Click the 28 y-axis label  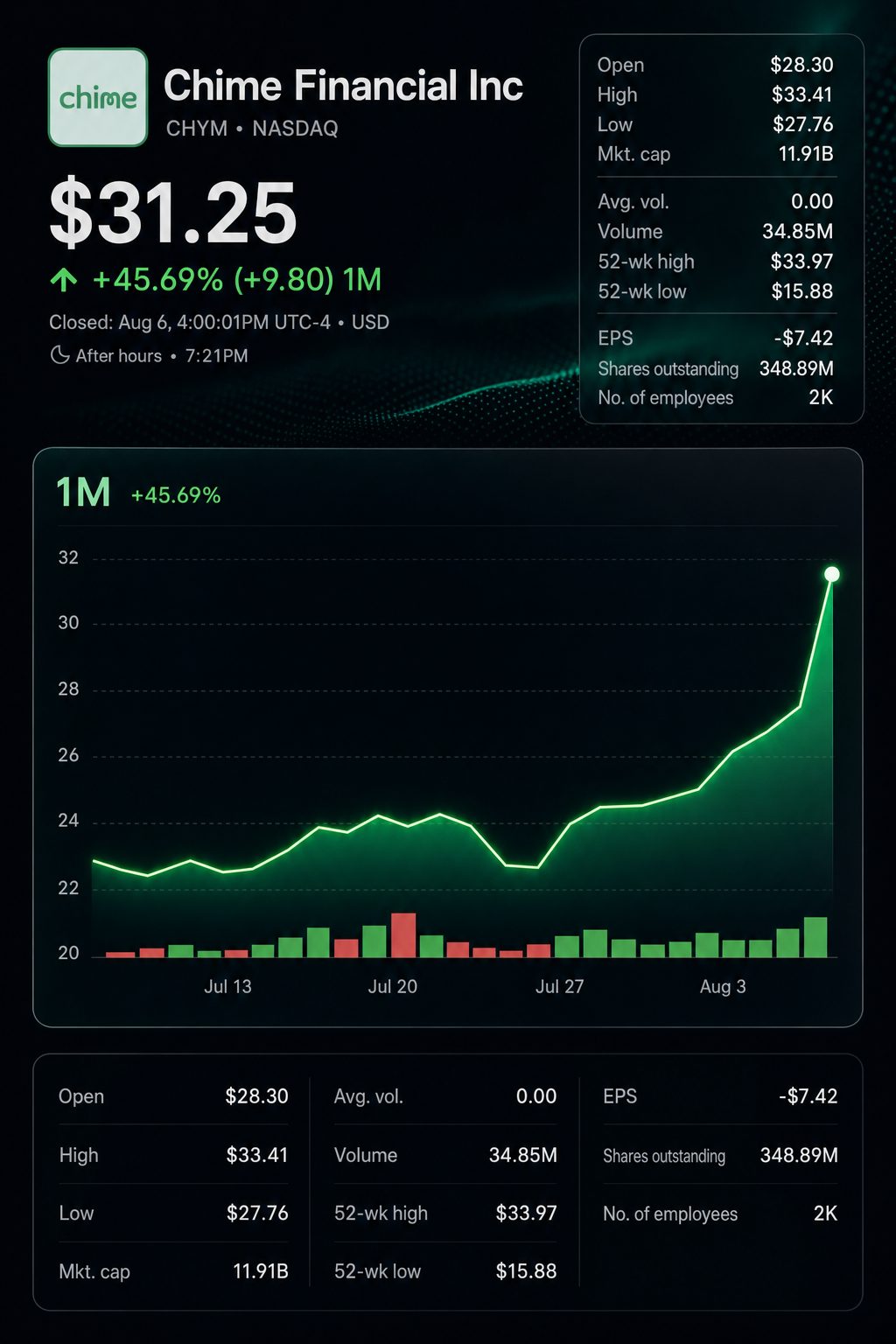tap(68, 689)
